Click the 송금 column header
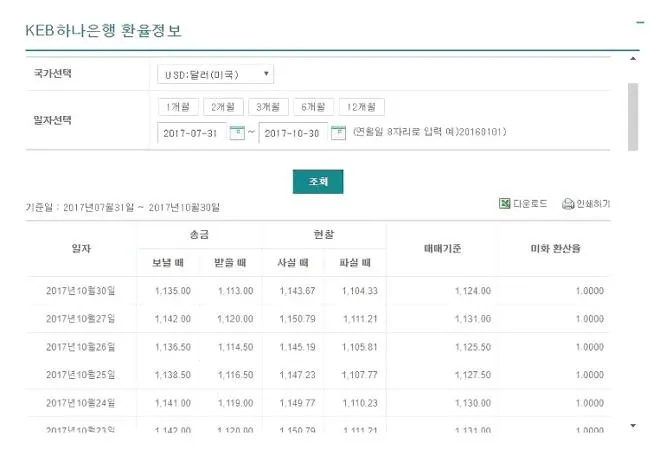Image resolution: width=666 pixels, height=456 pixels. (x=199, y=234)
